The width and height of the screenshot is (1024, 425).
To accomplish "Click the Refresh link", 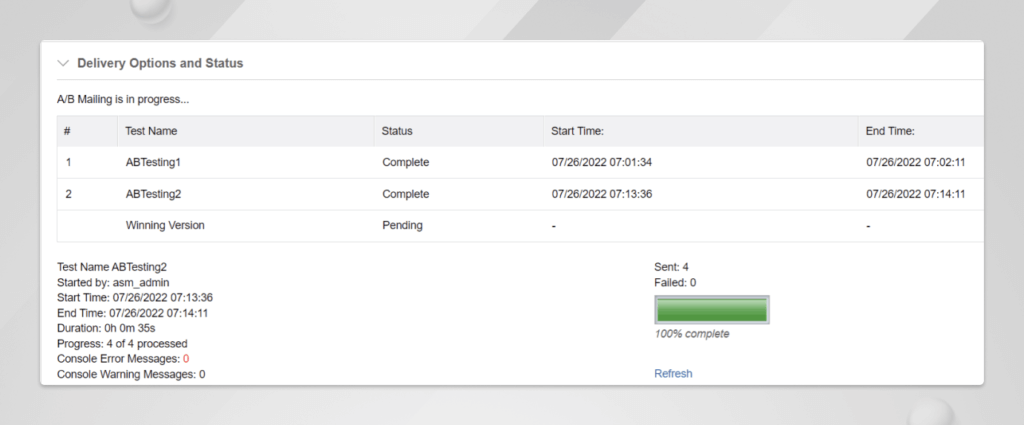I will [672, 374].
